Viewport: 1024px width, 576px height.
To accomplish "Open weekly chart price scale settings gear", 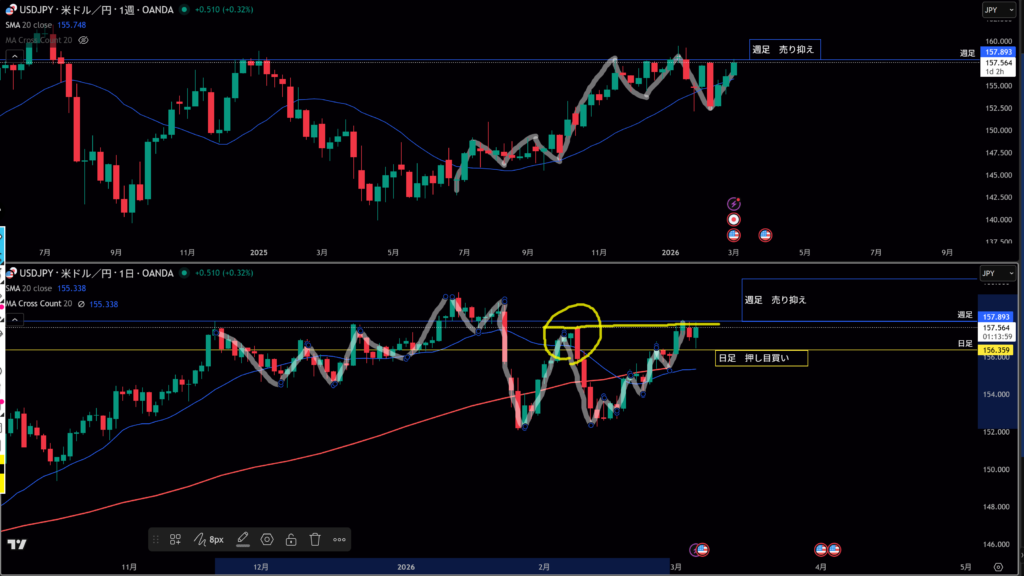I will (x=997, y=254).
